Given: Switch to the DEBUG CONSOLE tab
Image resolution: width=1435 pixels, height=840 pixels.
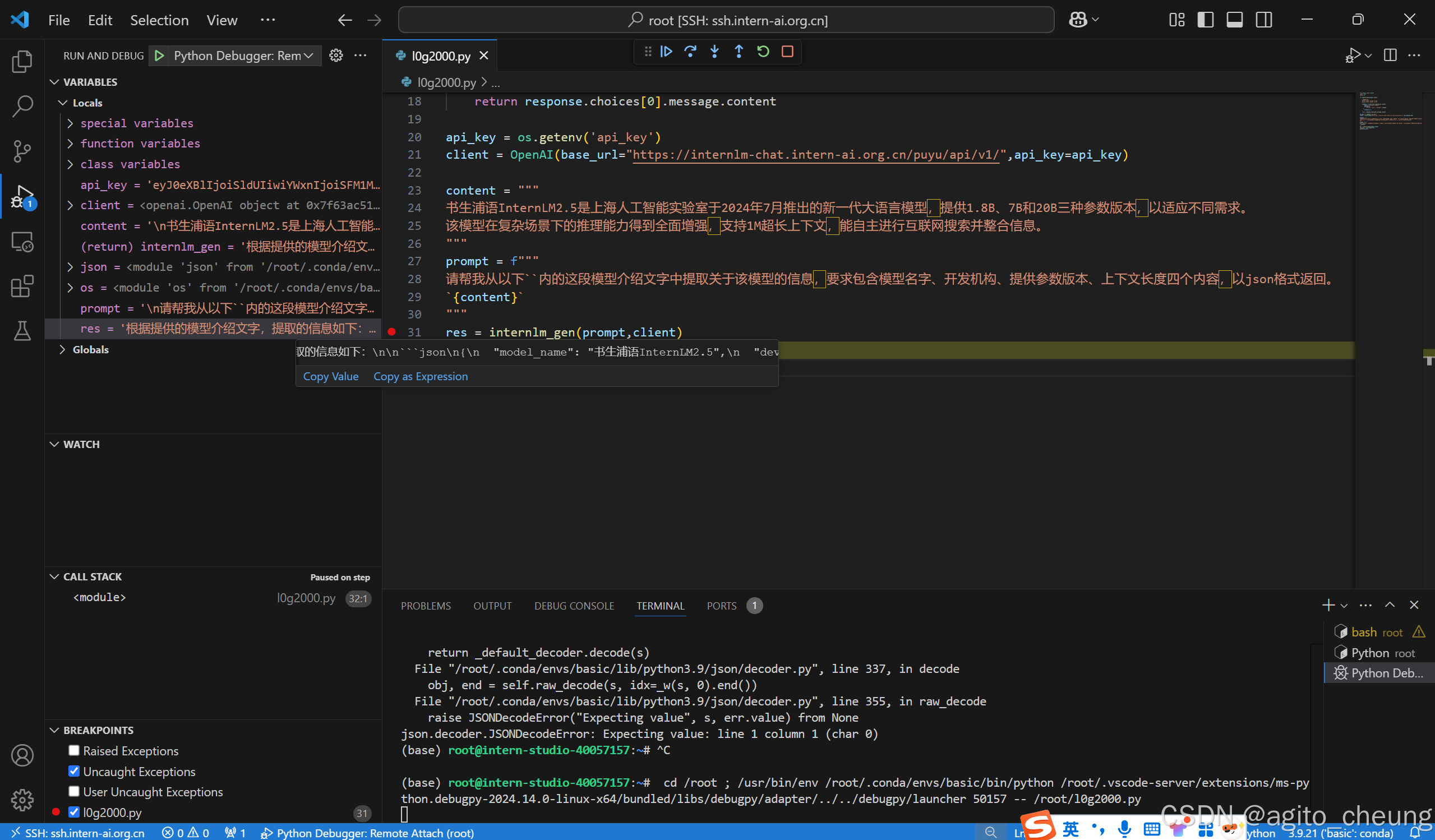Looking at the screenshot, I should tap(574, 606).
